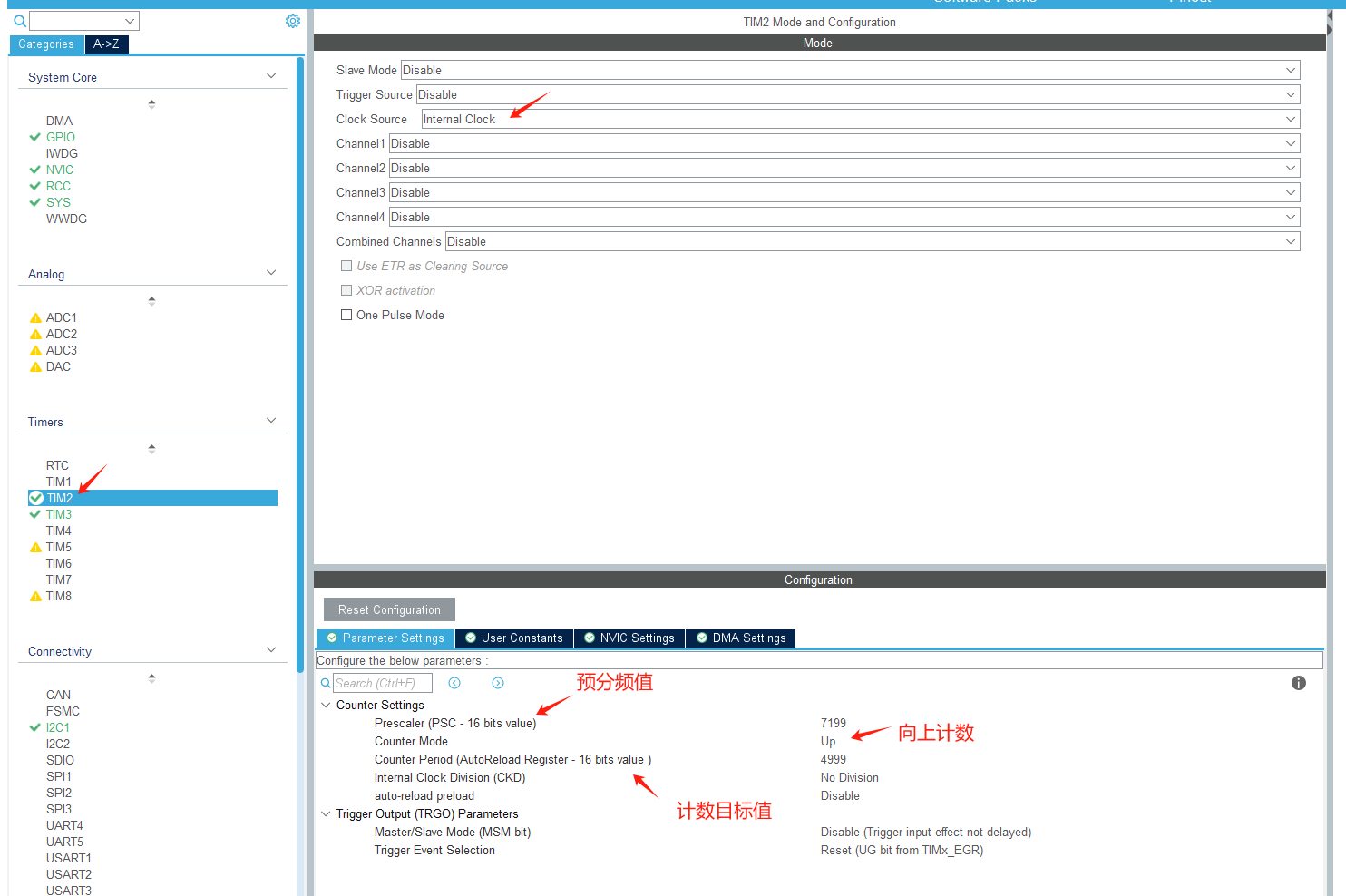This screenshot has height=896, width=1346.
Task: Select FSMC in Connectivity list
Action: click(x=63, y=711)
